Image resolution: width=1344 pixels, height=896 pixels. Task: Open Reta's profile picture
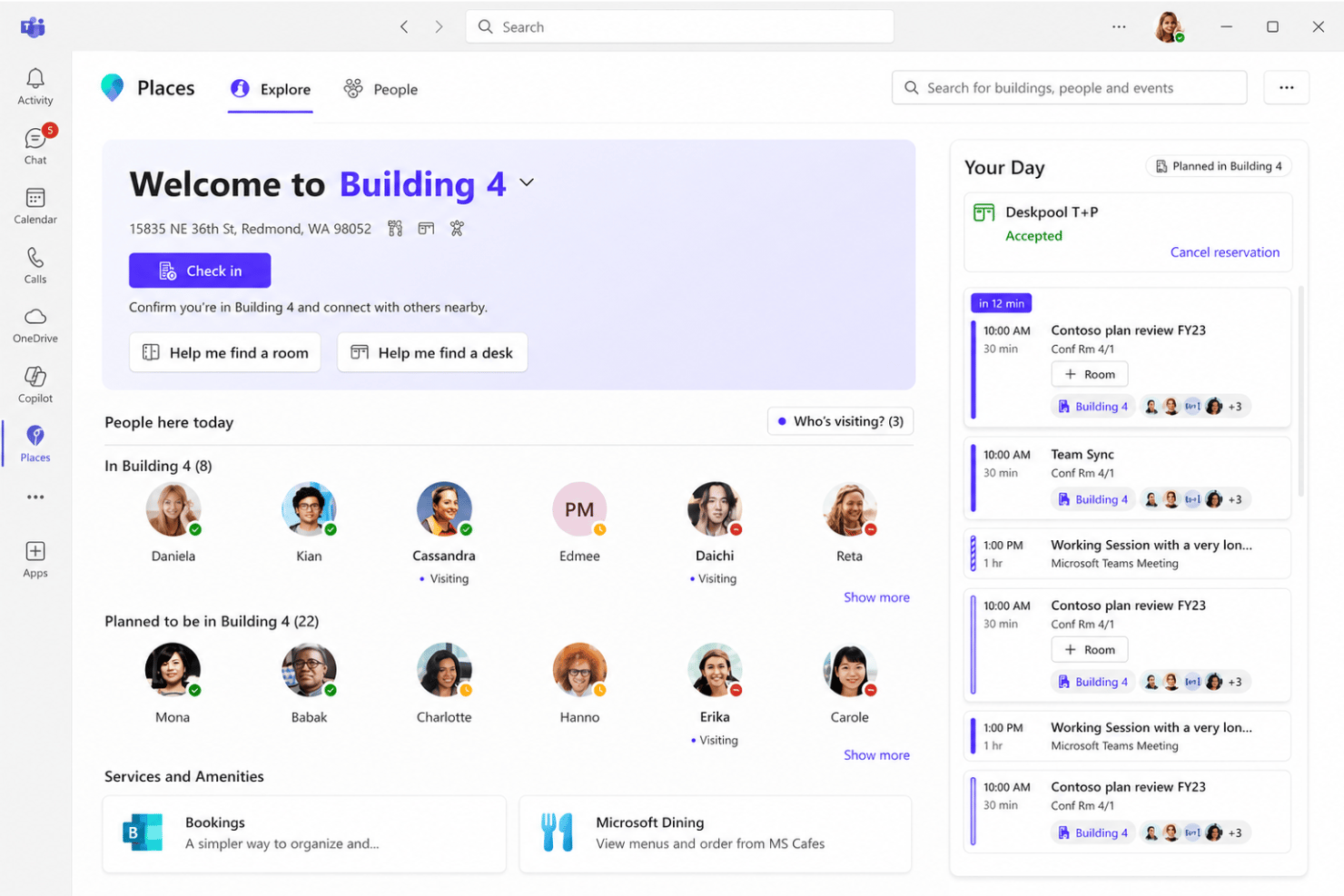click(850, 509)
